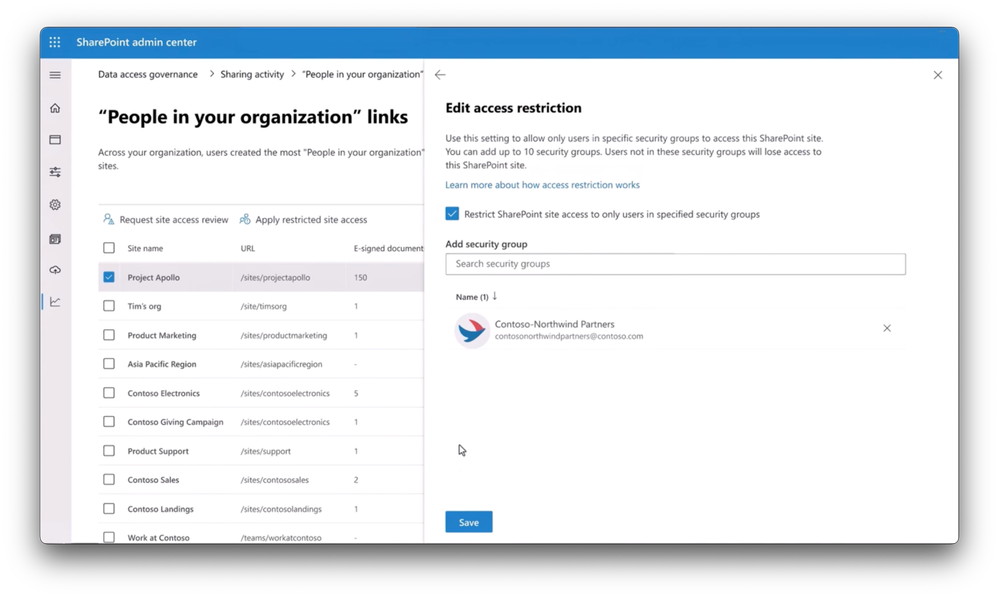The height and width of the screenshot is (597, 999).
Task: Open the Policies sliders icon in sidebar
Action: [x=55, y=172]
